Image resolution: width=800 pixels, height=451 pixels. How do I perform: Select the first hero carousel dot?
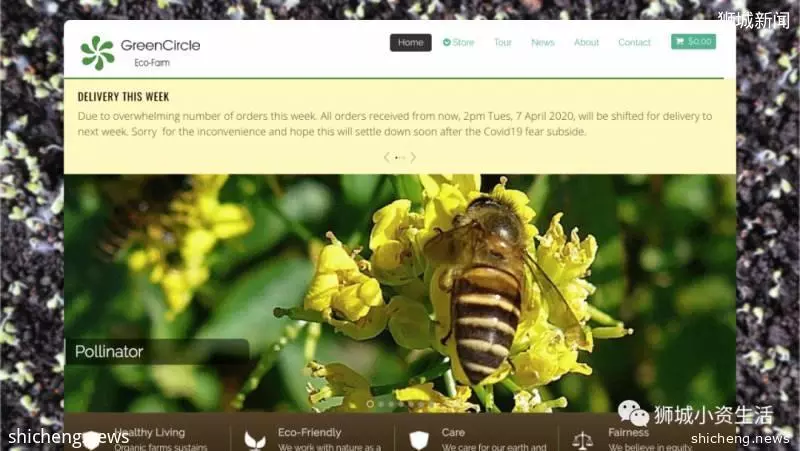tap(370, 404)
